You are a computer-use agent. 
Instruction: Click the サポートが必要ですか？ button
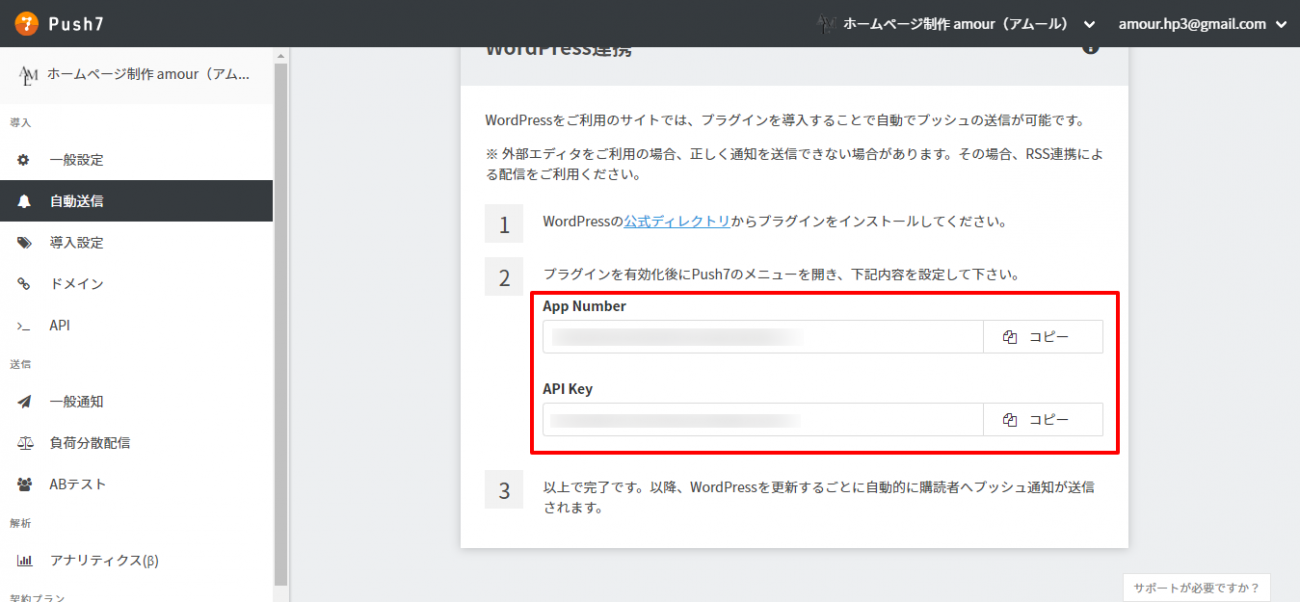coord(1196,587)
